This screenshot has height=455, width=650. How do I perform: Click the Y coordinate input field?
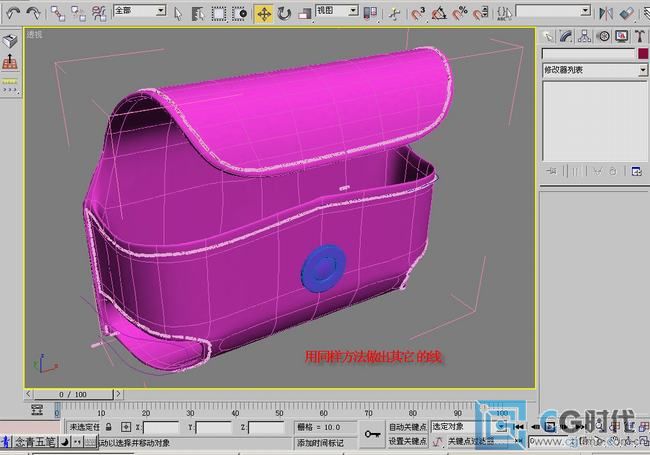point(214,427)
